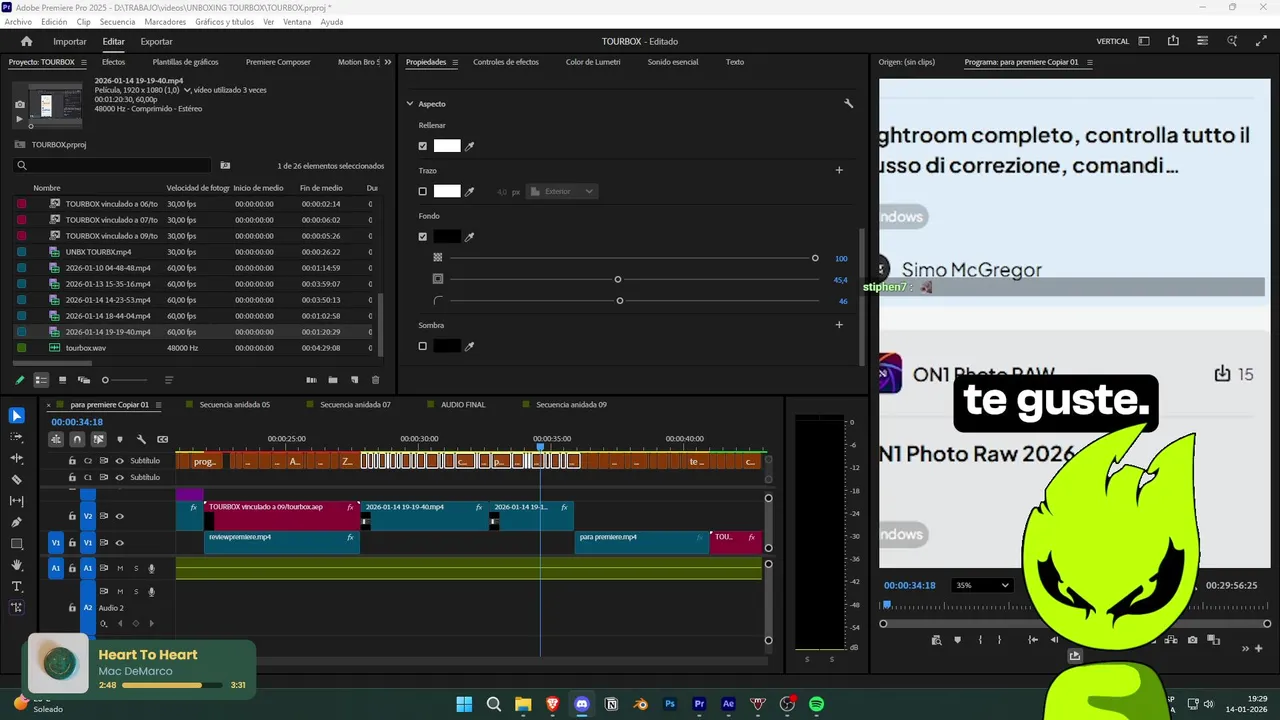Open the Programa monitor panel menu
Image resolution: width=1280 pixels, height=720 pixels.
pos(1089,62)
